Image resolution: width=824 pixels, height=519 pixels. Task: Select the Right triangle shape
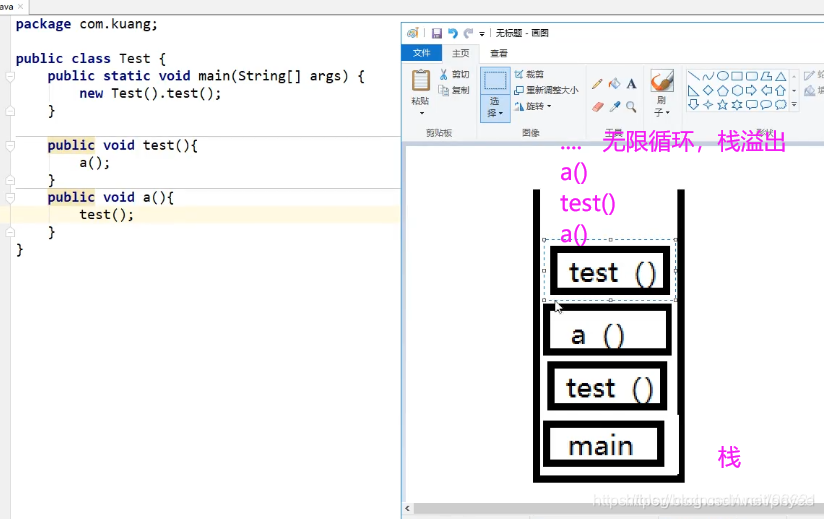click(x=694, y=90)
